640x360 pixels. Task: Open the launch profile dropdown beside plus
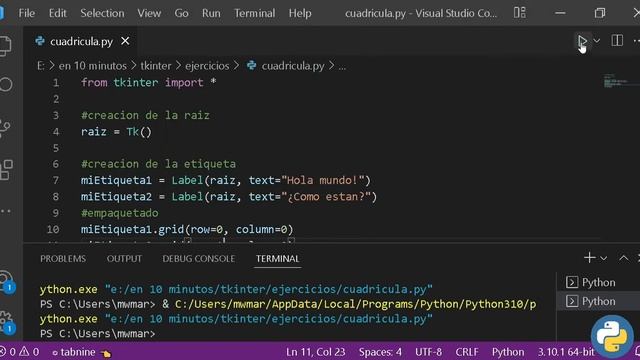point(604,258)
